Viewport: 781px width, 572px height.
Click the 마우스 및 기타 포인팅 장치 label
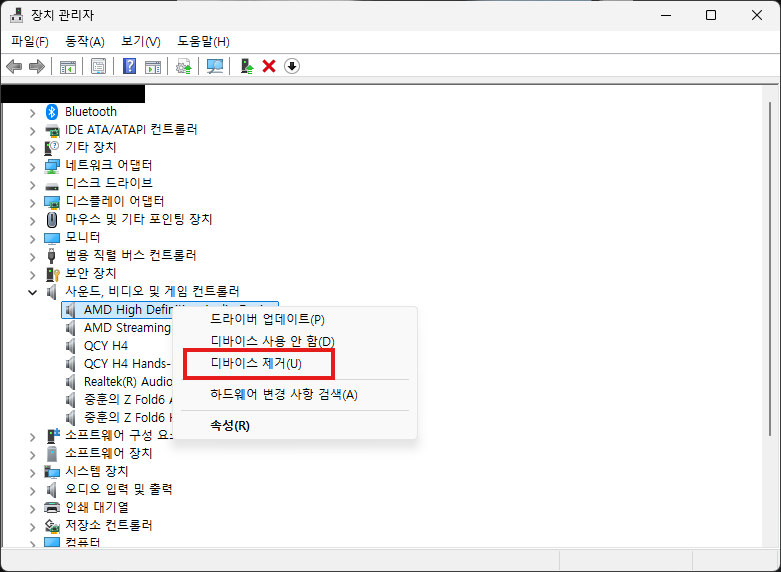[139, 219]
